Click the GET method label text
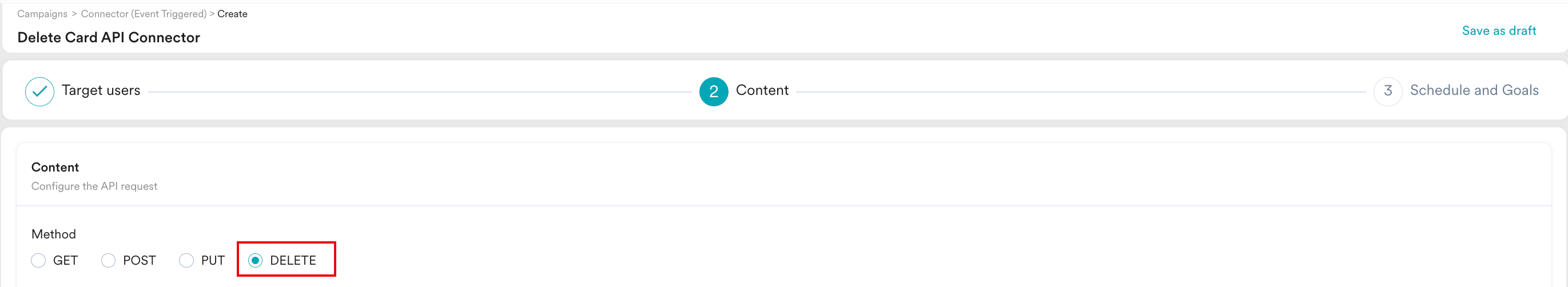 click(65, 260)
